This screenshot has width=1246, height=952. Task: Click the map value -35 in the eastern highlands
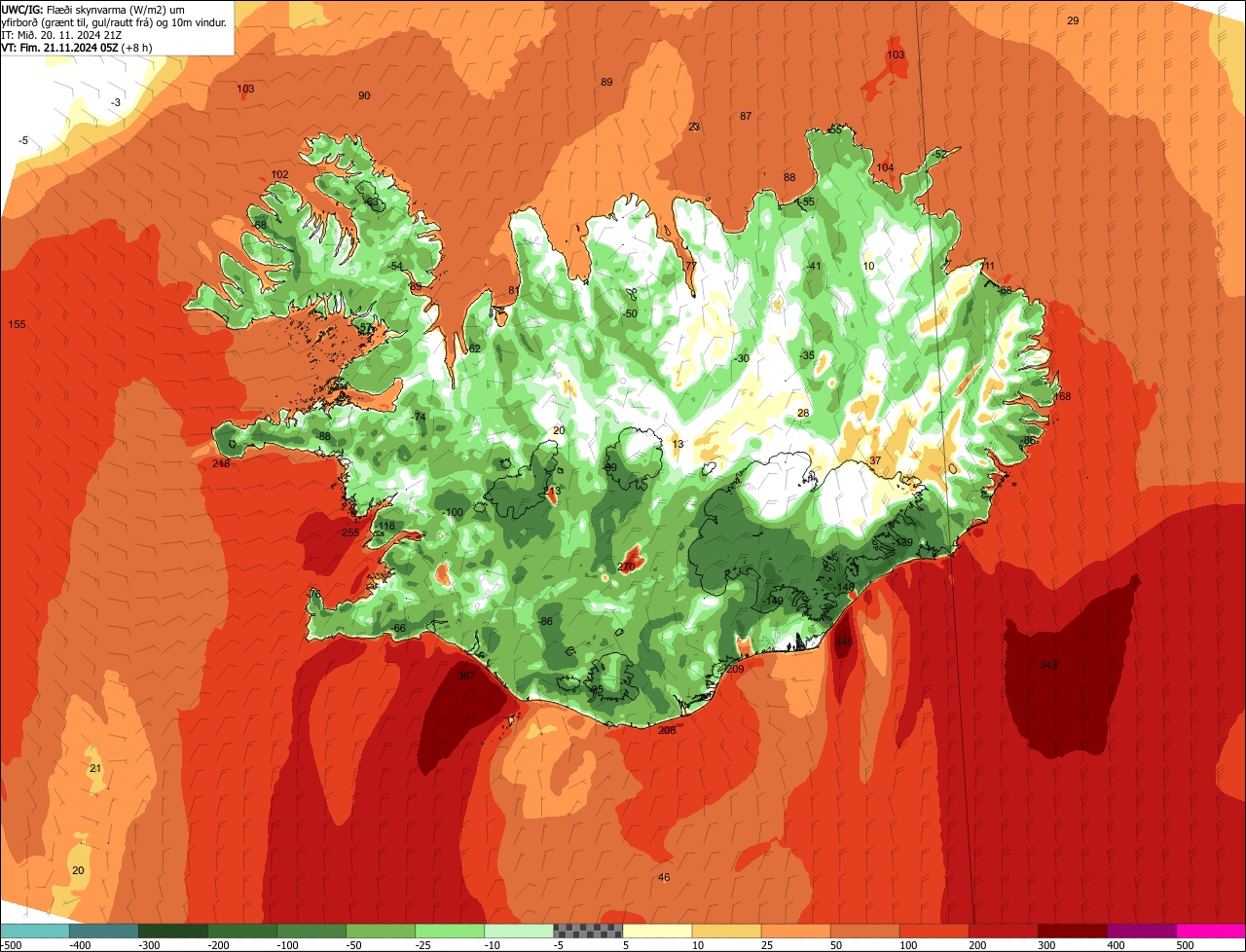pos(806,355)
